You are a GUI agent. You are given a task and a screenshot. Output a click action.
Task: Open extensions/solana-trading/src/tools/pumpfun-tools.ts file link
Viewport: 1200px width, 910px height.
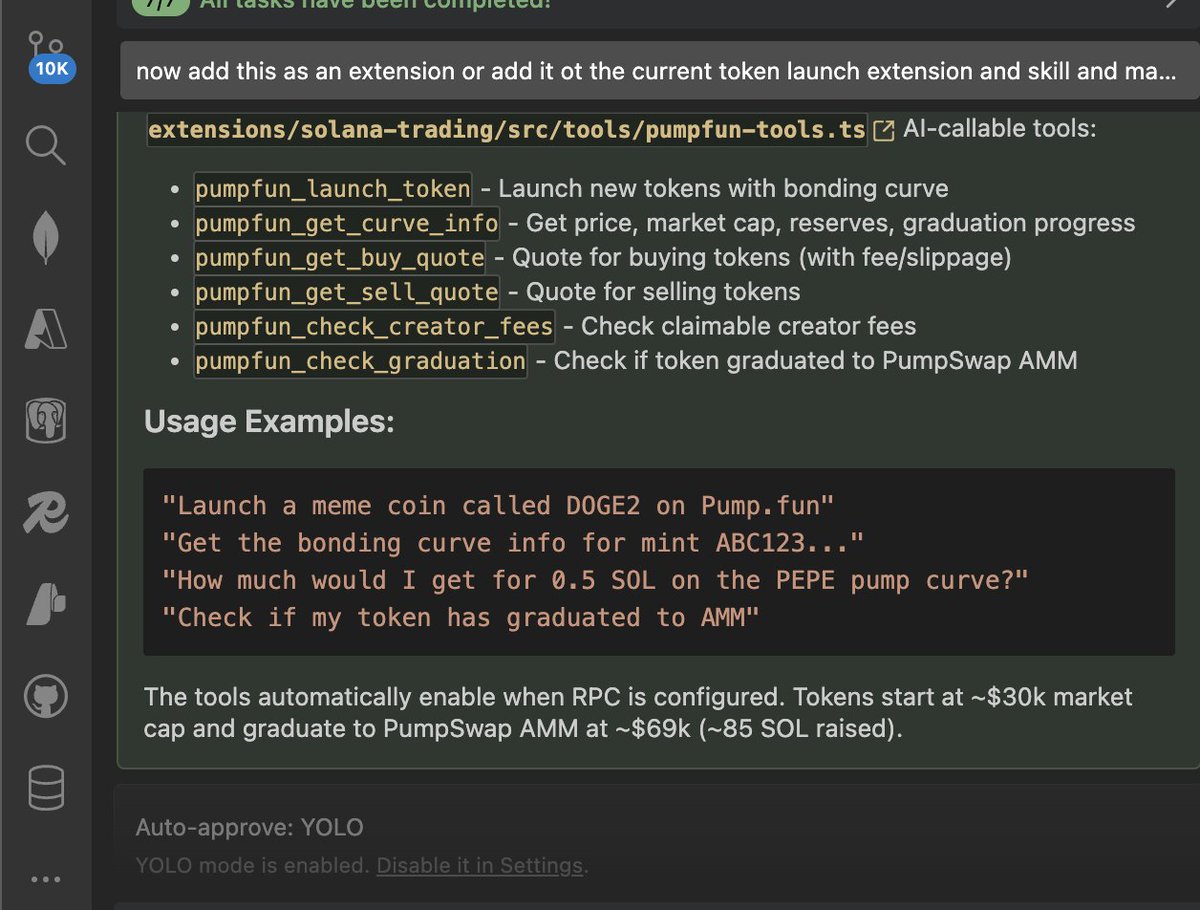507,130
